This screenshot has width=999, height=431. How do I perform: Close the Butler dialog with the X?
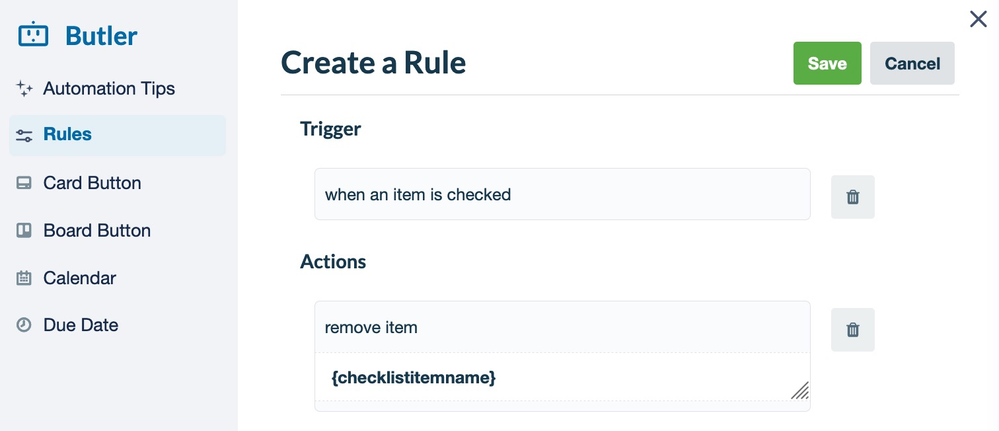978,19
